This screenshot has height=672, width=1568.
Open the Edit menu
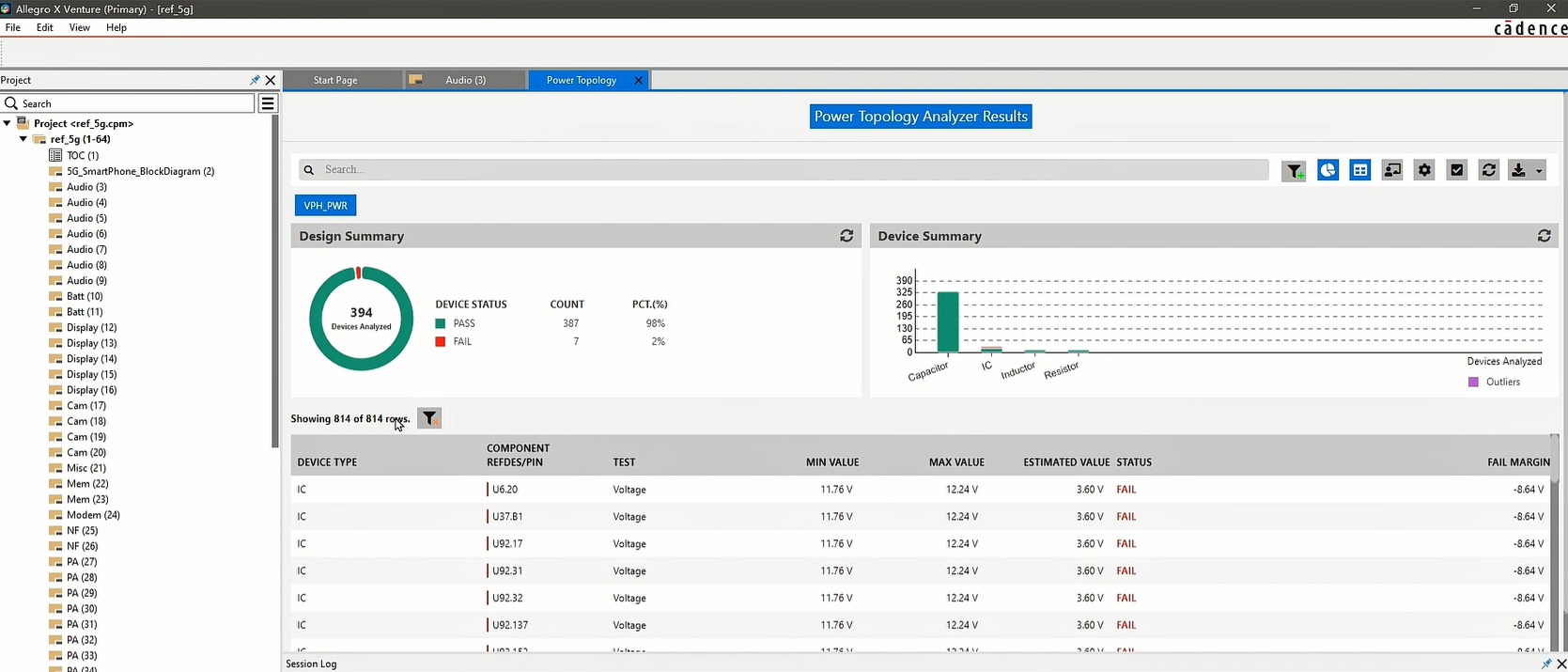[45, 27]
